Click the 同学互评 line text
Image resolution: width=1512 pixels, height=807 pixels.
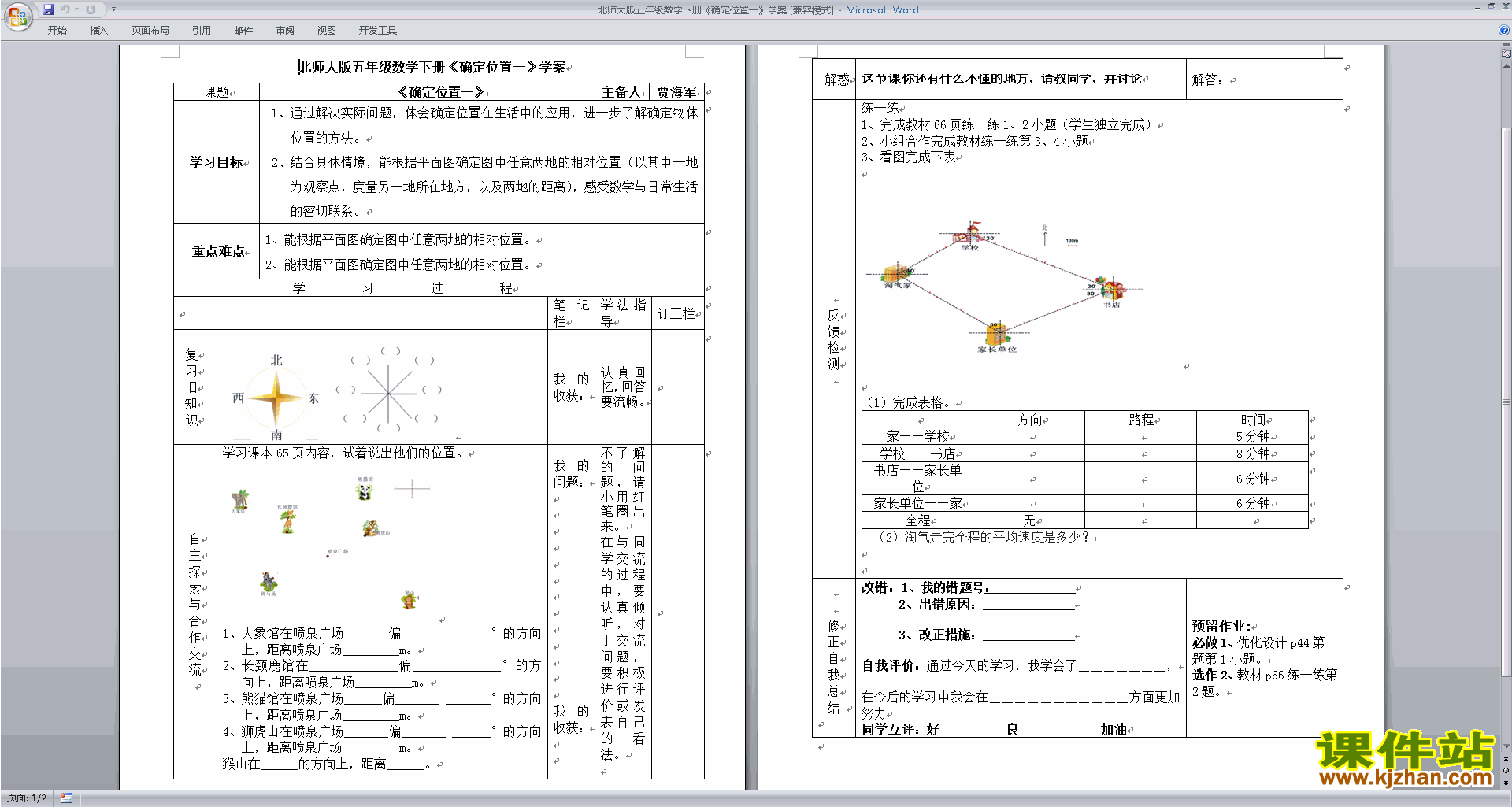995,729
